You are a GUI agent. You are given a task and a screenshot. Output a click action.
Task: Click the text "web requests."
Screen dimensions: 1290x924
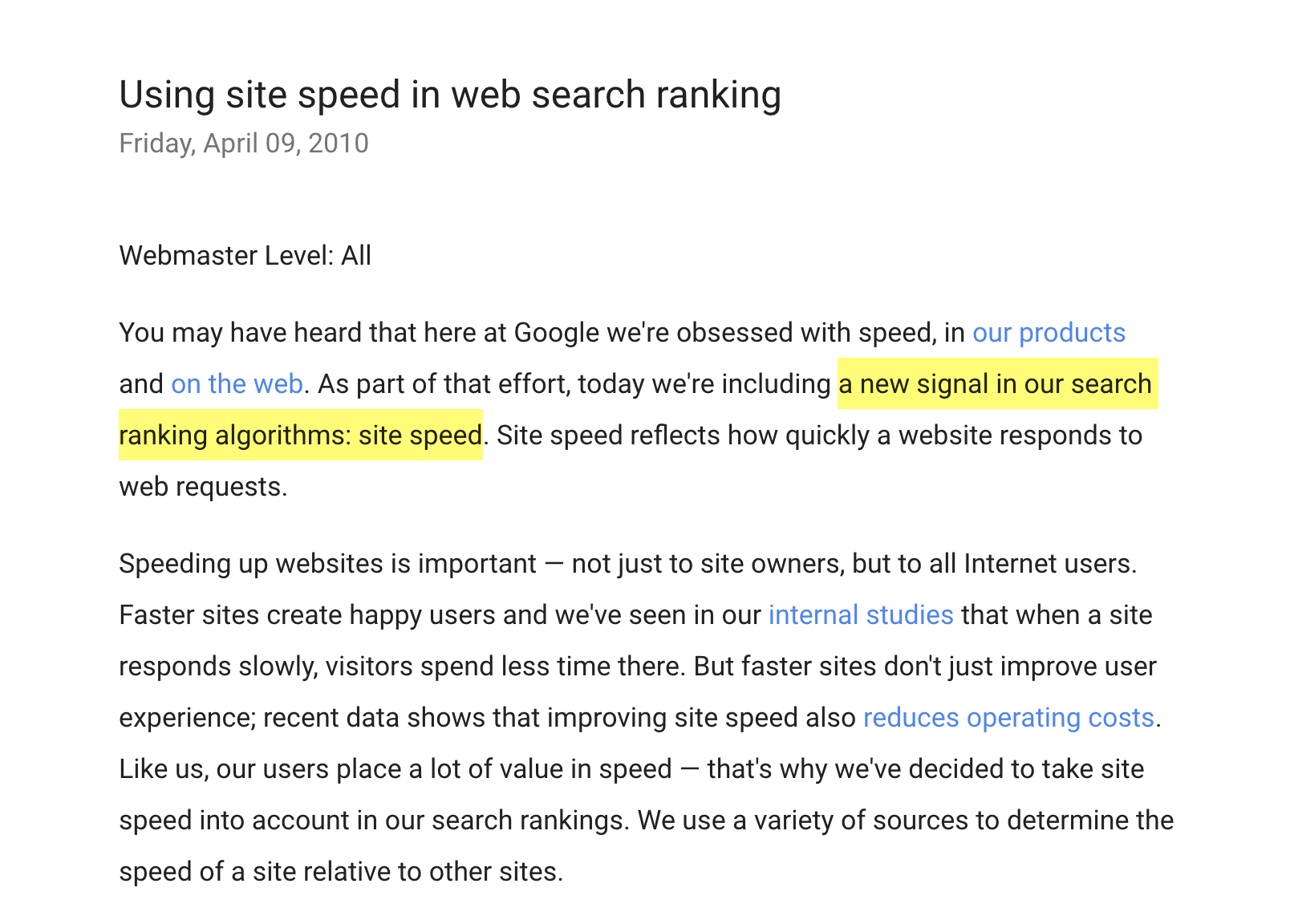pyautogui.click(x=203, y=487)
